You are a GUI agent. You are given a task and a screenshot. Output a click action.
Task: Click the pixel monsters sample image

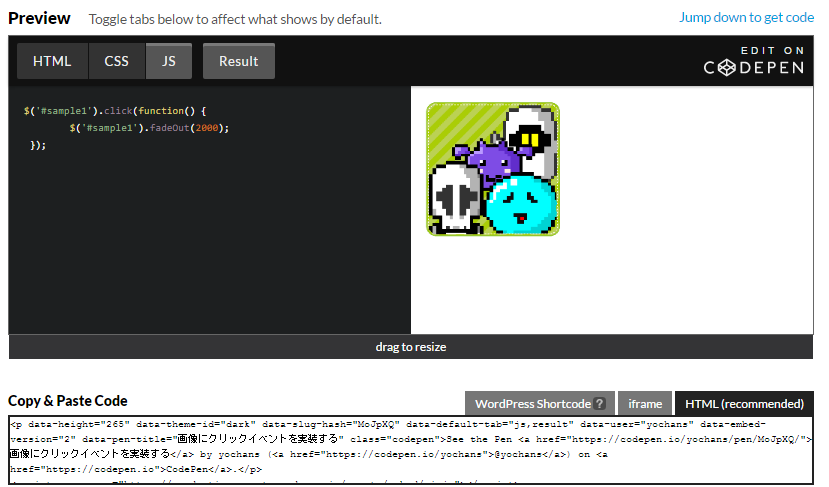493,169
